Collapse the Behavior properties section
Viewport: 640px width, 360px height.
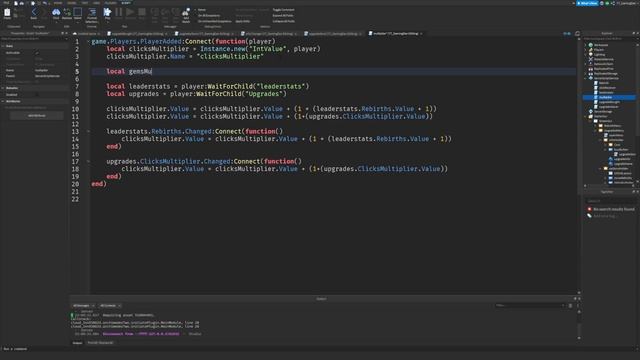coord(3,88)
